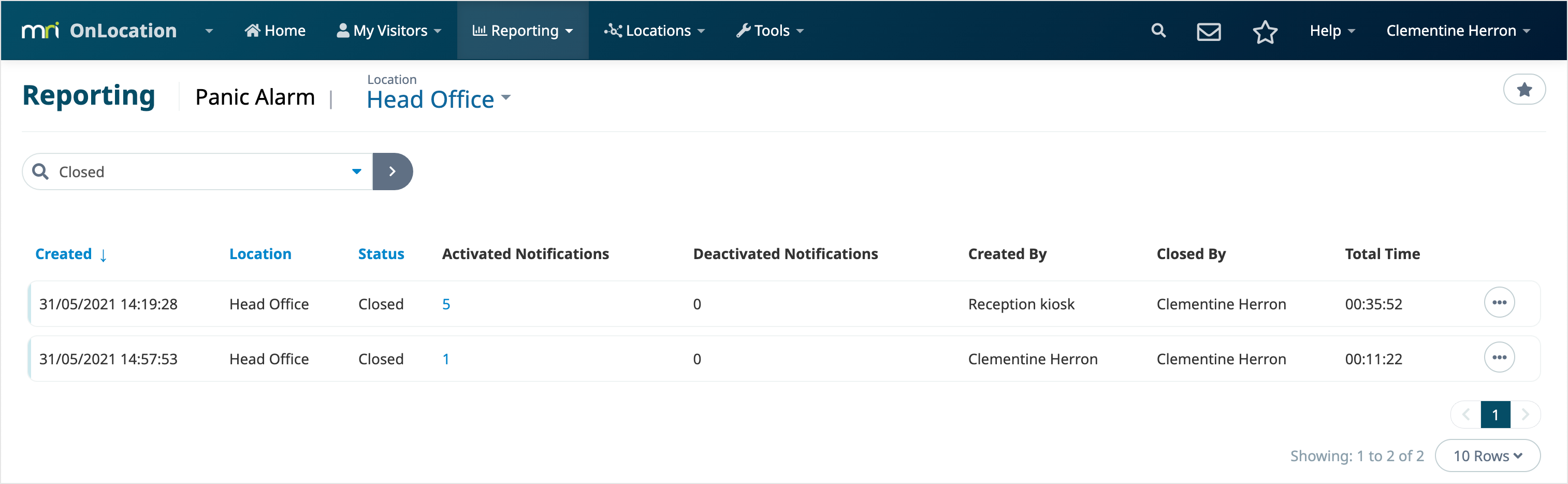This screenshot has height=484, width=1568.
Task: Open Clementine Herron user menu
Action: tap(1457, 31)
